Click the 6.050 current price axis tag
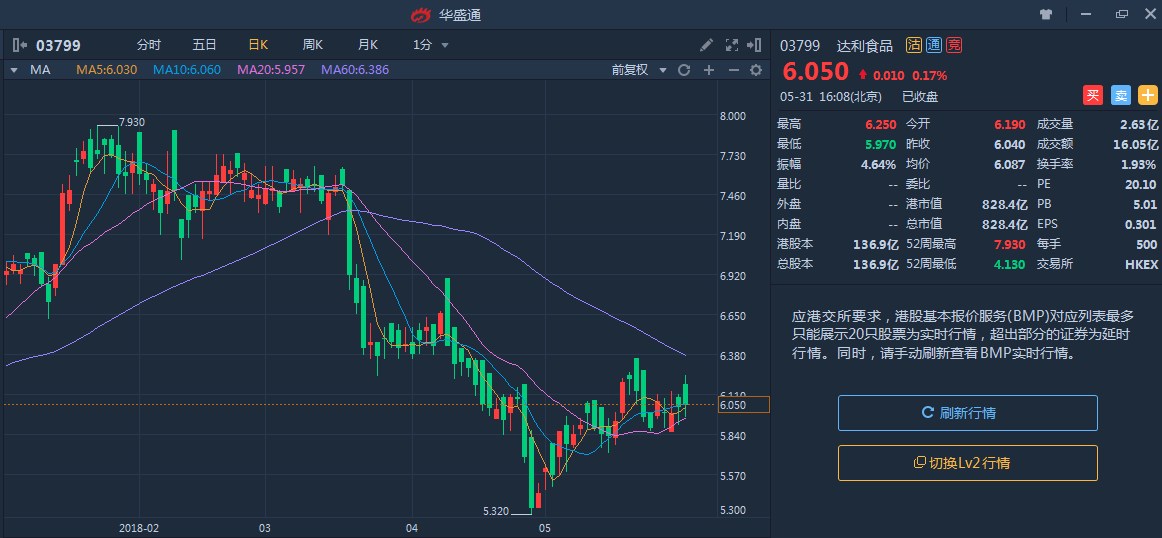 pos(744,405)
